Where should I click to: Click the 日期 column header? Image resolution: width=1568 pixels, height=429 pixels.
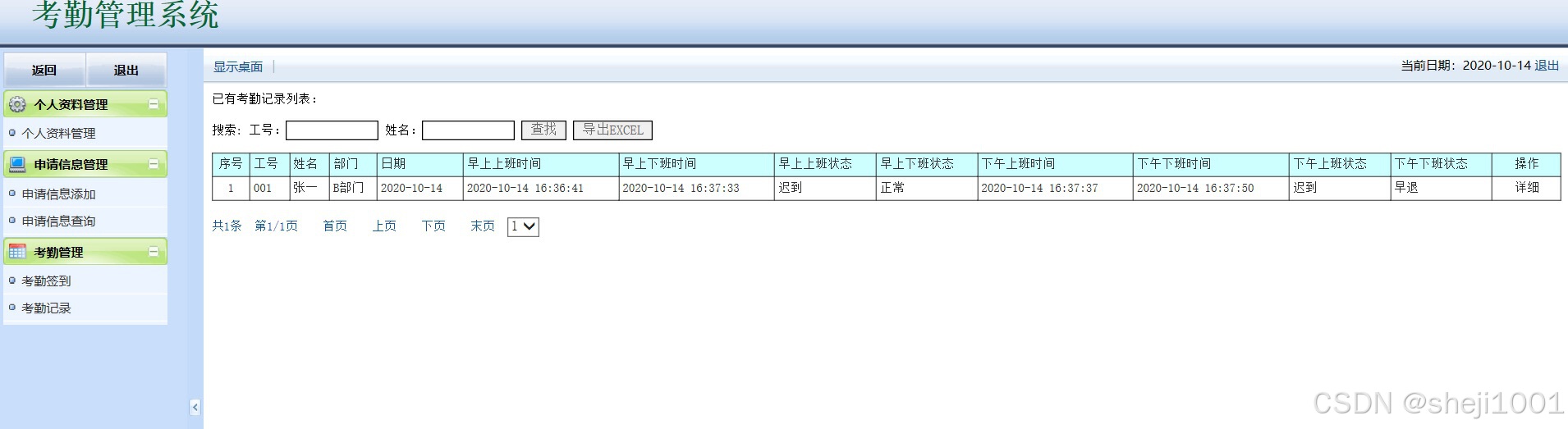point(420,164)
